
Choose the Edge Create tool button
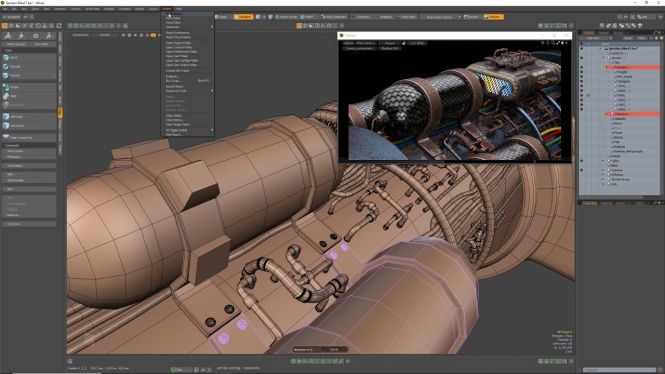coord(29,137)
